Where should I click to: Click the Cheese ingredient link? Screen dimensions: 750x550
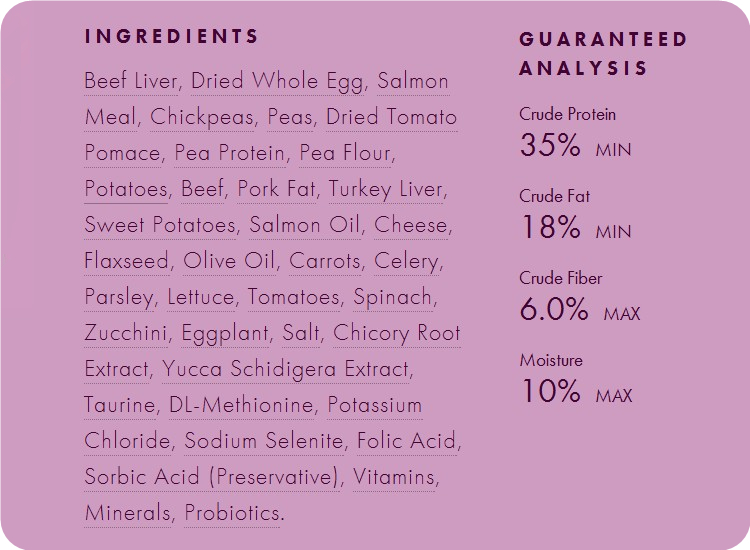tap(410, 225)
